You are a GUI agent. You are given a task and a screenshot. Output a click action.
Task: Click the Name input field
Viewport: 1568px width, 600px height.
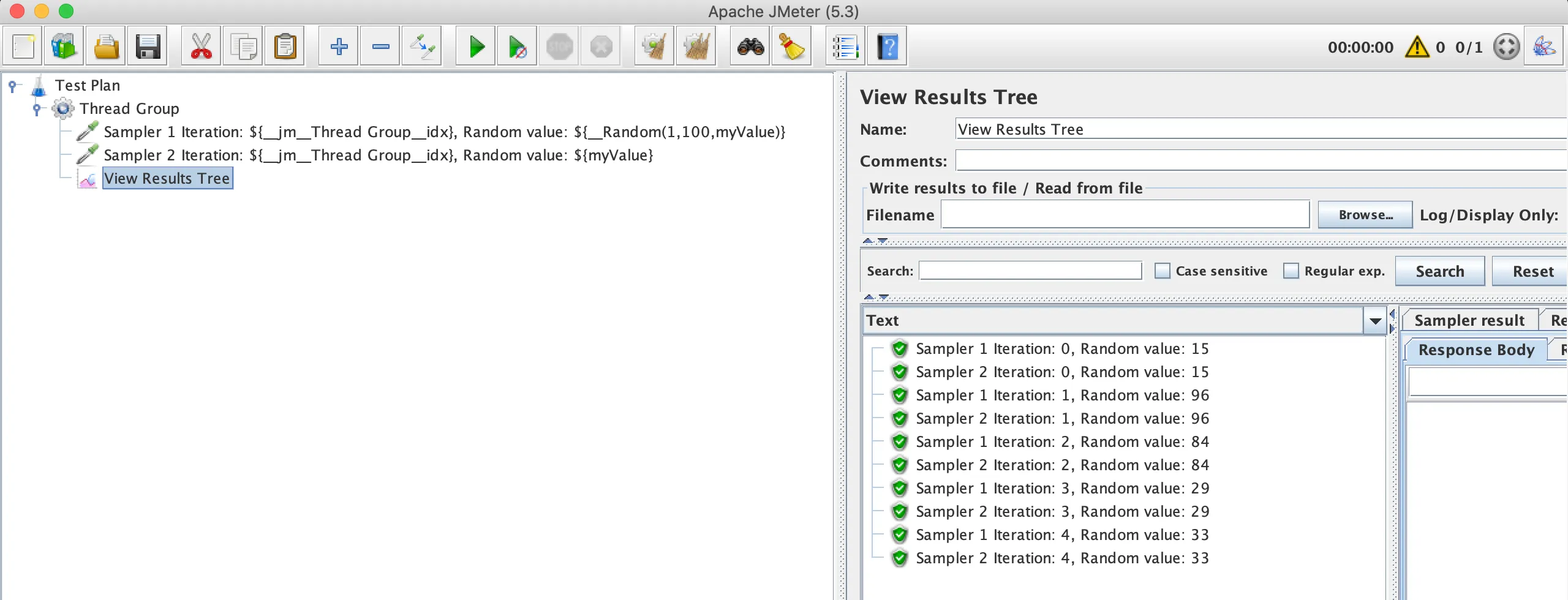(x=1262, y=129)
